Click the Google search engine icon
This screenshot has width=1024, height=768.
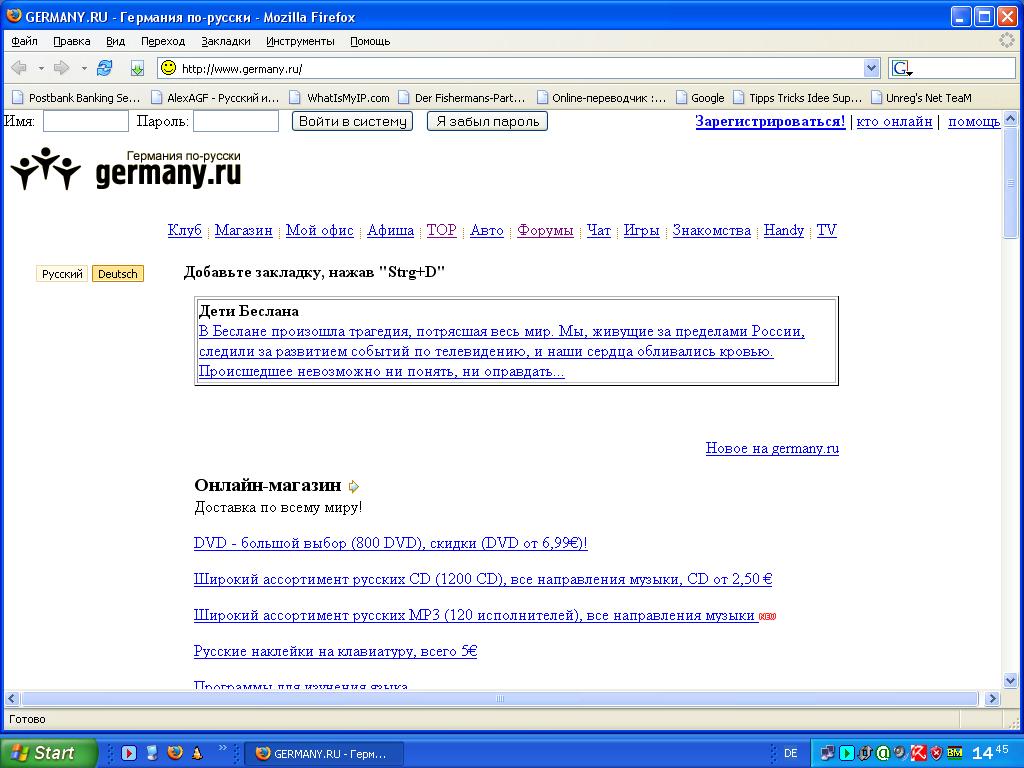pyautogui.click(x=902, y=68)
